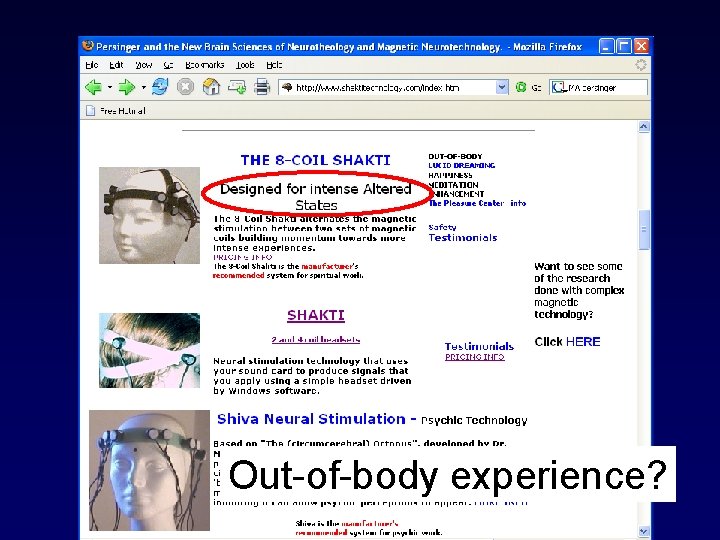Open The Pleasure Center info link
The width and height of the screenshot is (720, 540).
coord(477,203)
